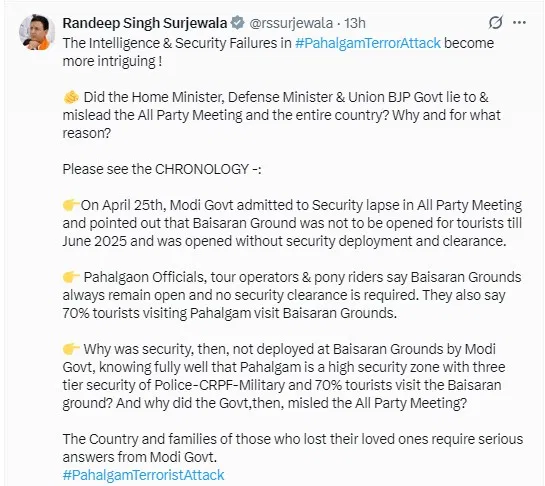Click the blue verified badge icon
This screenshot has height=486, width=545.
(238, 23)
